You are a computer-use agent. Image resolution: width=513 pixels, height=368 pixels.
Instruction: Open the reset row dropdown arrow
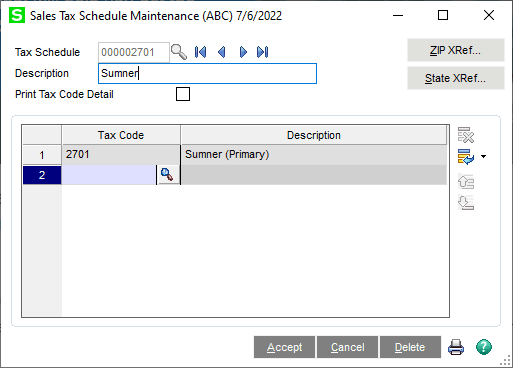(483, 156)
